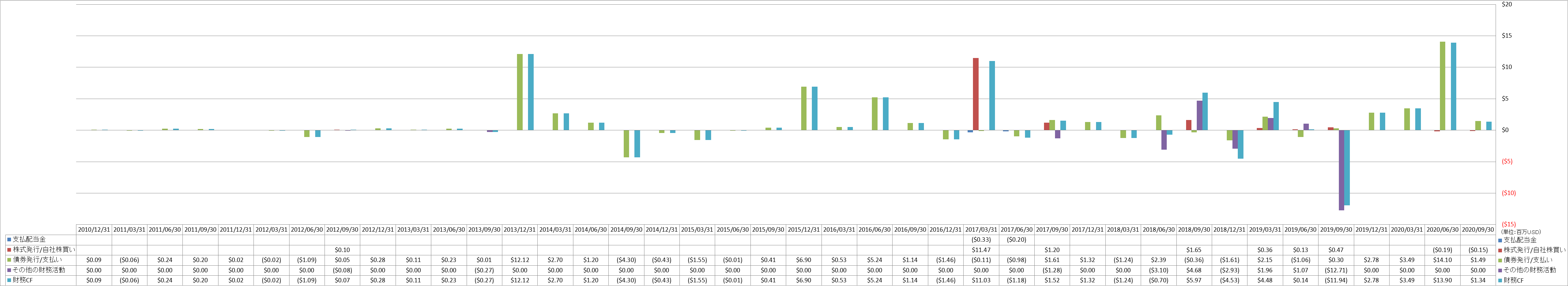Click the tall green bar for 2020/06/30
This screenshot has height=286, width=1568.
tap(1443, 86)
